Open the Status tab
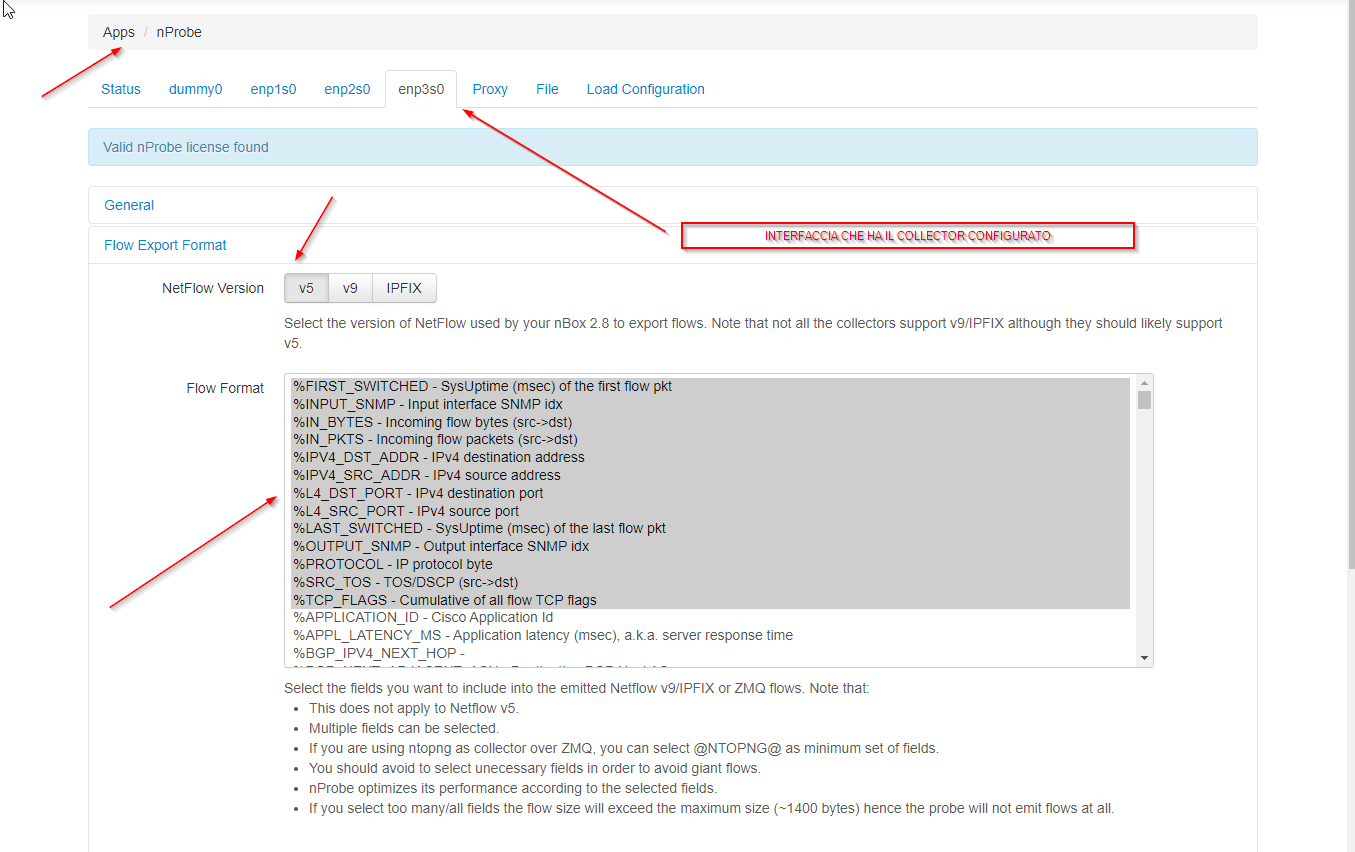This screenshot has height=852, width=1355. tap(120, 89)
